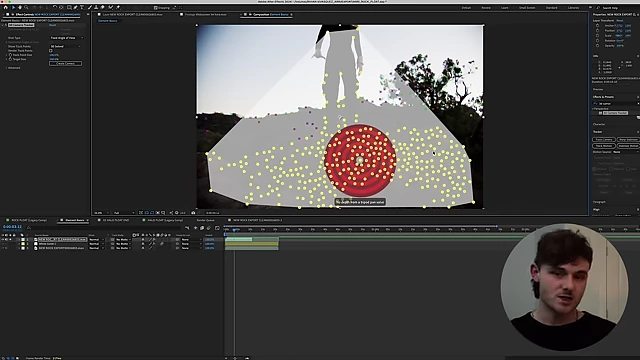This screenshot has width=640, height=360.
Task: Select White Solid 1 layer in timeline
Action: point(47,244)
